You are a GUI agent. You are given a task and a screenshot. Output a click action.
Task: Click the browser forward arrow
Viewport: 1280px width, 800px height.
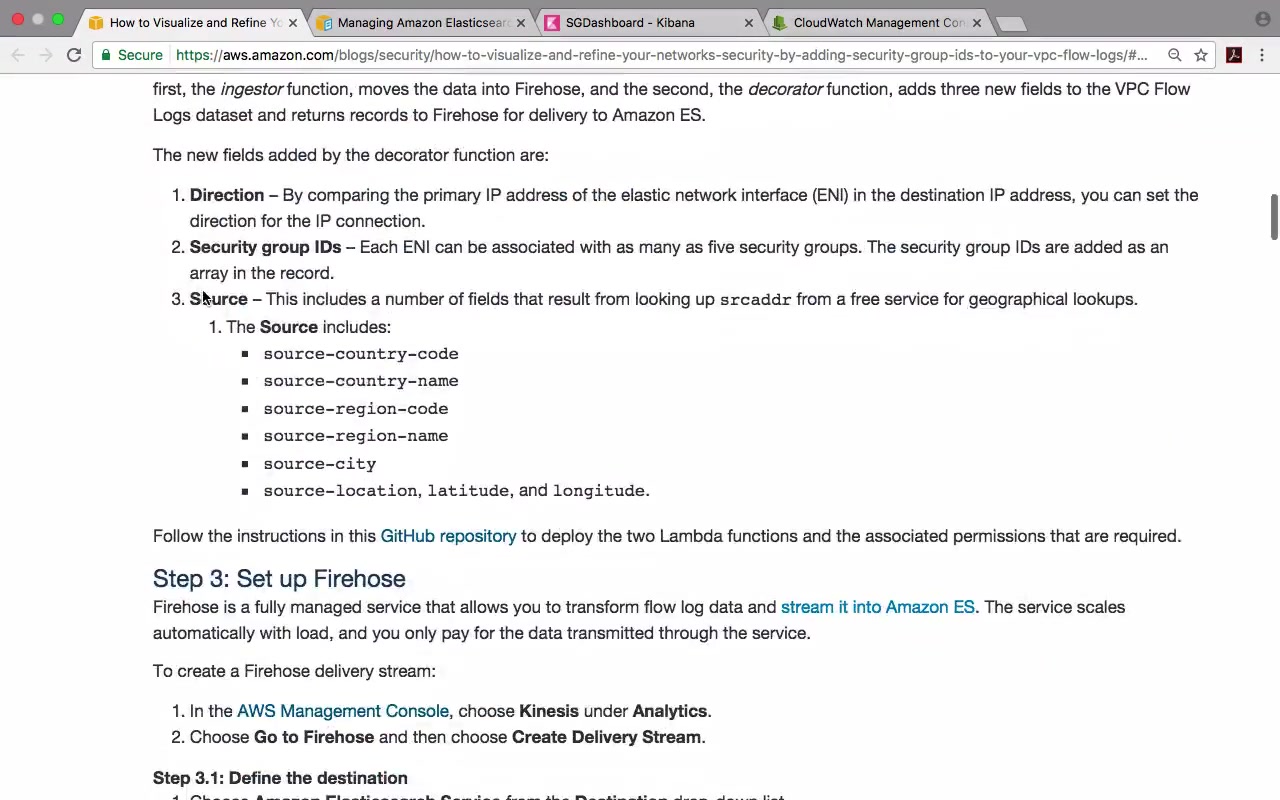tap(46, 55)
